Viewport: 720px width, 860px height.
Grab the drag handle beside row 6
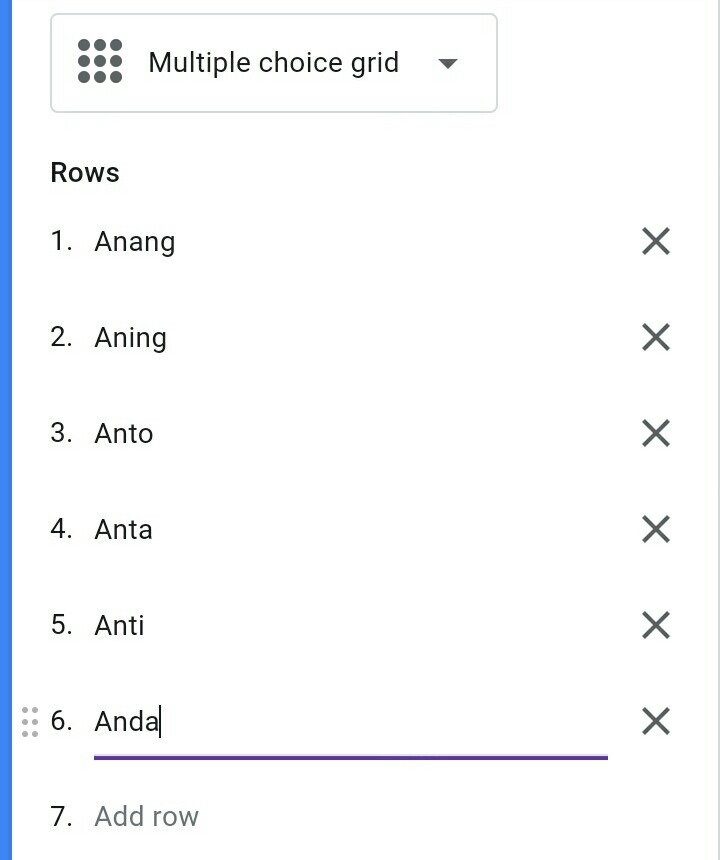click(x=30, y=721)
